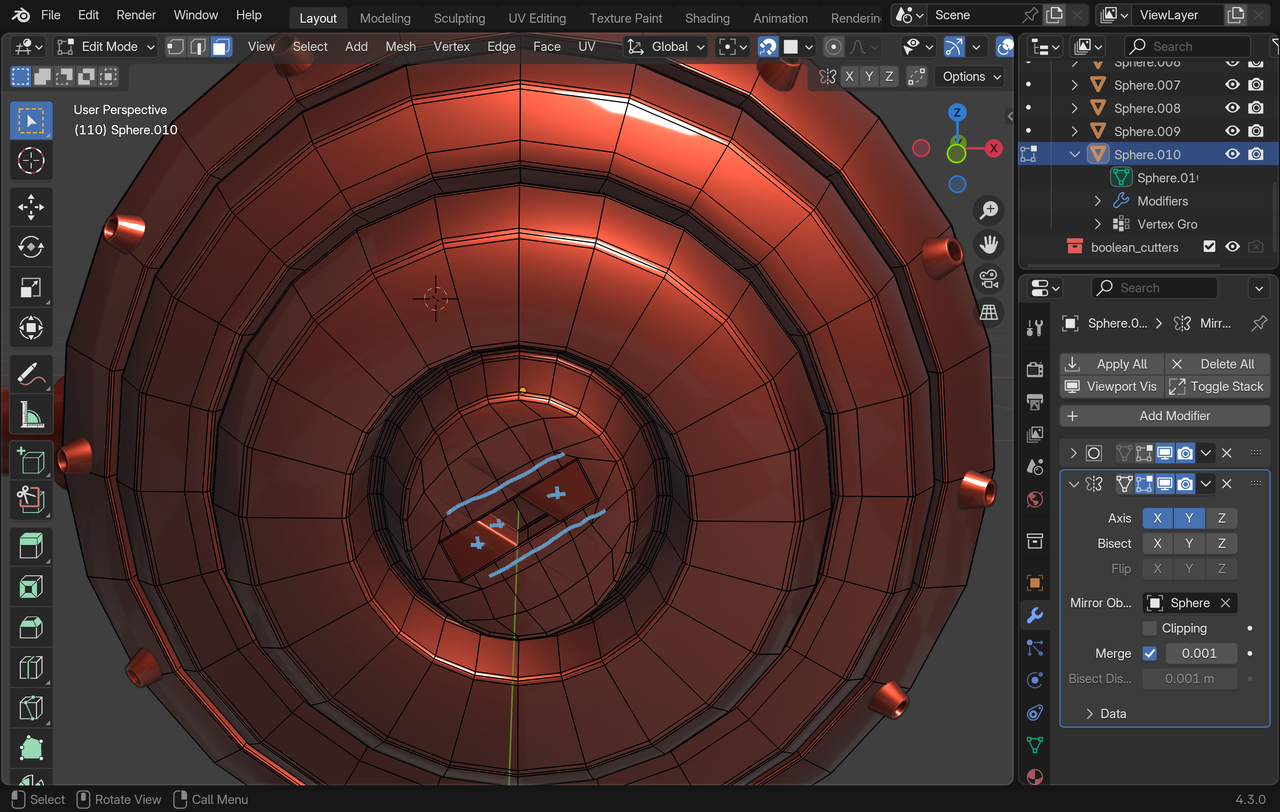Select the Select Box tool
This screenshot has width=1280, height=812.
point(31,120)
